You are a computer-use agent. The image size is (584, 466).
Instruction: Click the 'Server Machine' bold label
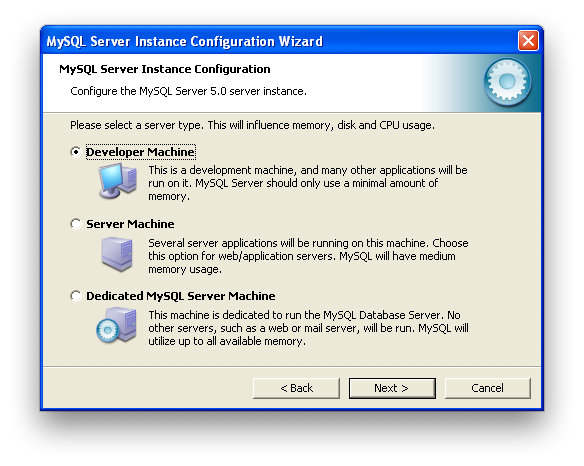click(130, 224)
